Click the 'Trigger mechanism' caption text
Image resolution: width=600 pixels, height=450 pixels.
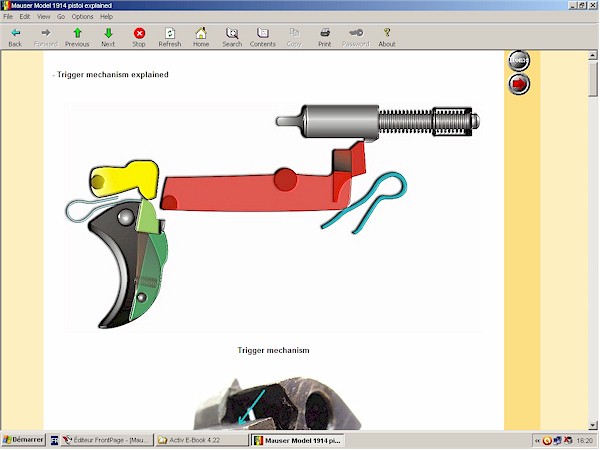tap(273, 350)
